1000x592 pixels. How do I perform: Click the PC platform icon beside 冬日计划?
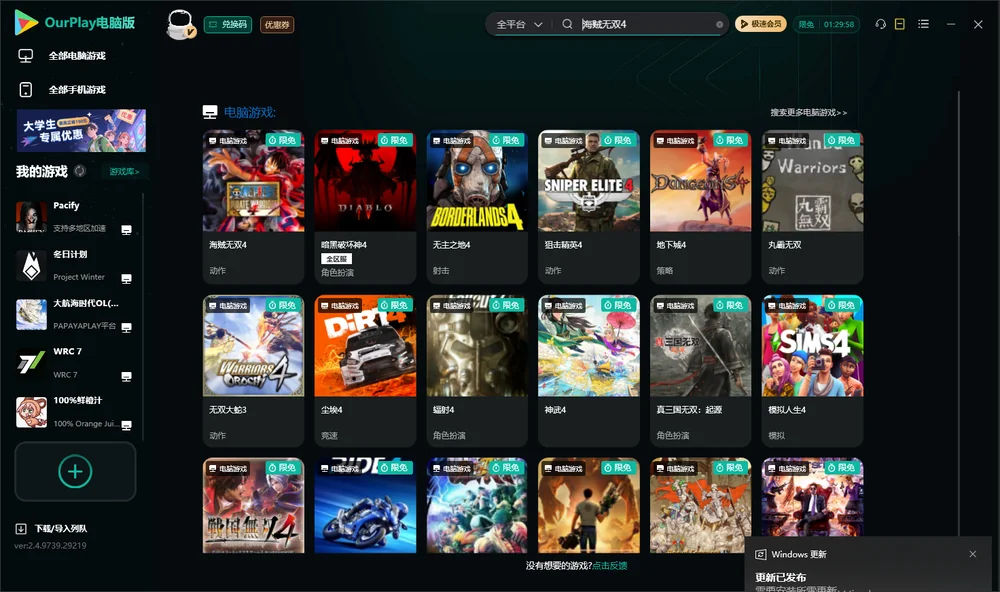126,279
